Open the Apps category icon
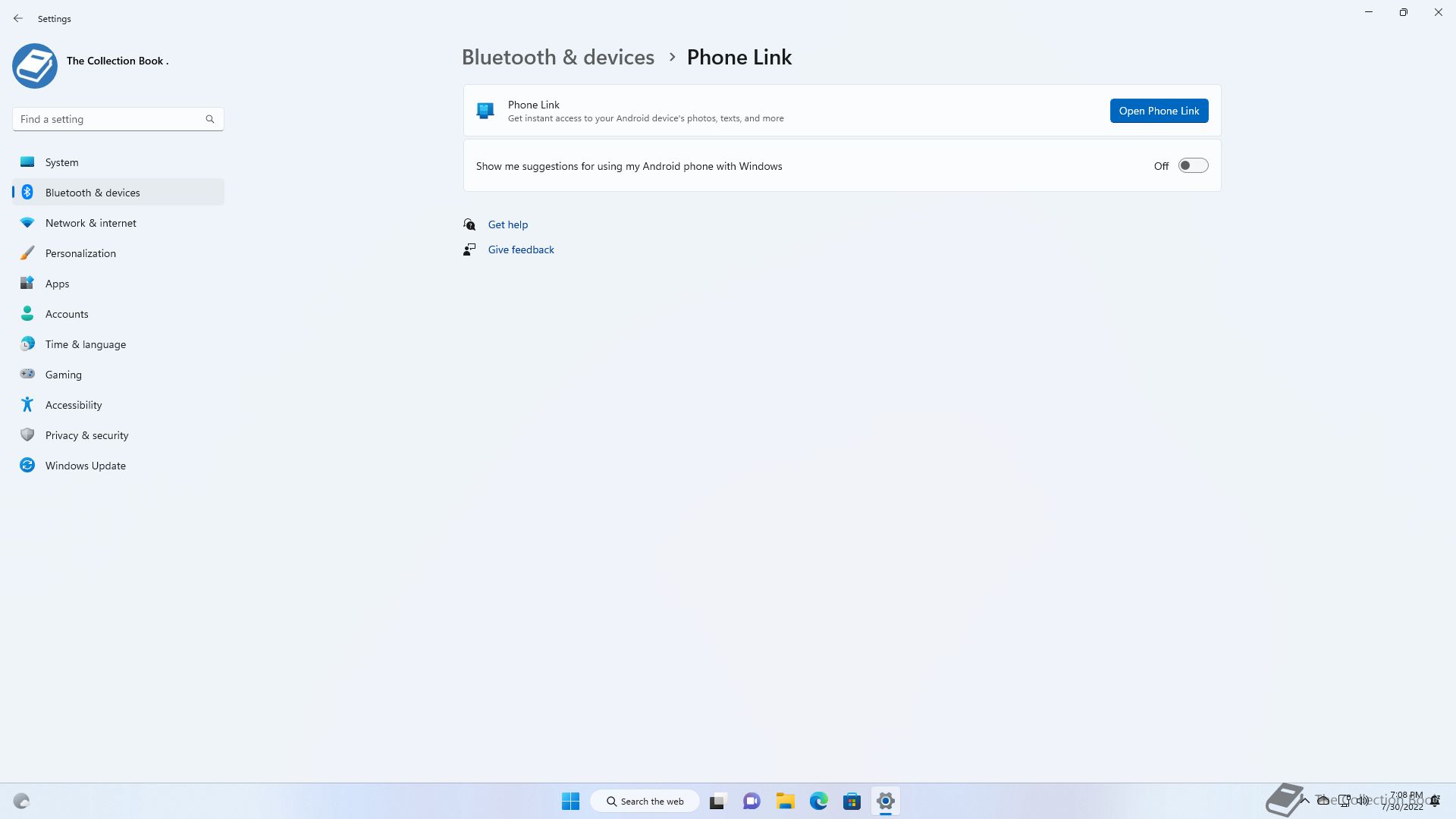The width and height of the screenshot is (1456, 819). pos(27,284)
